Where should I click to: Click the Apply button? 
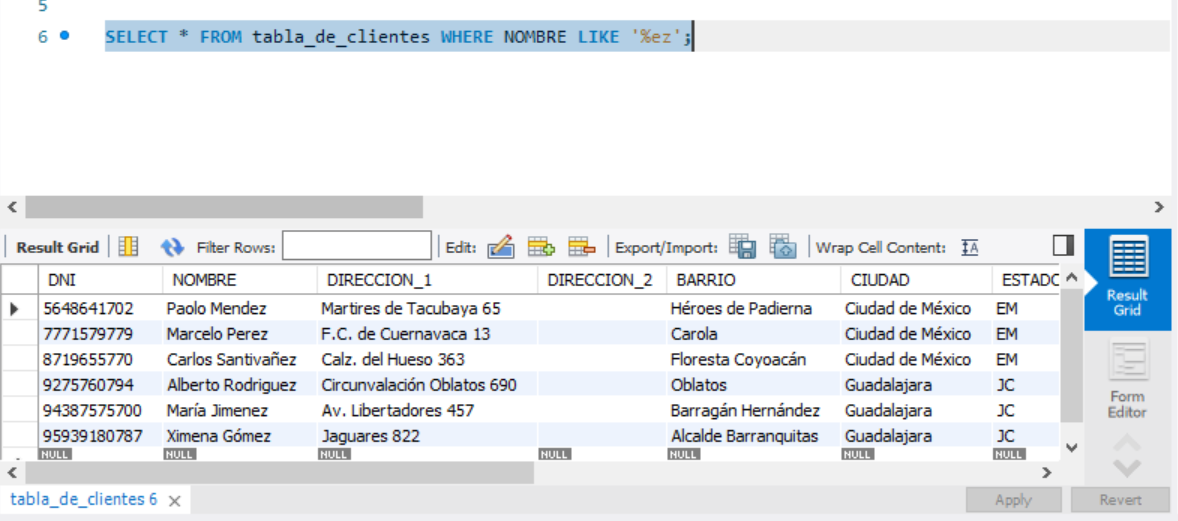coord(1013,500)
